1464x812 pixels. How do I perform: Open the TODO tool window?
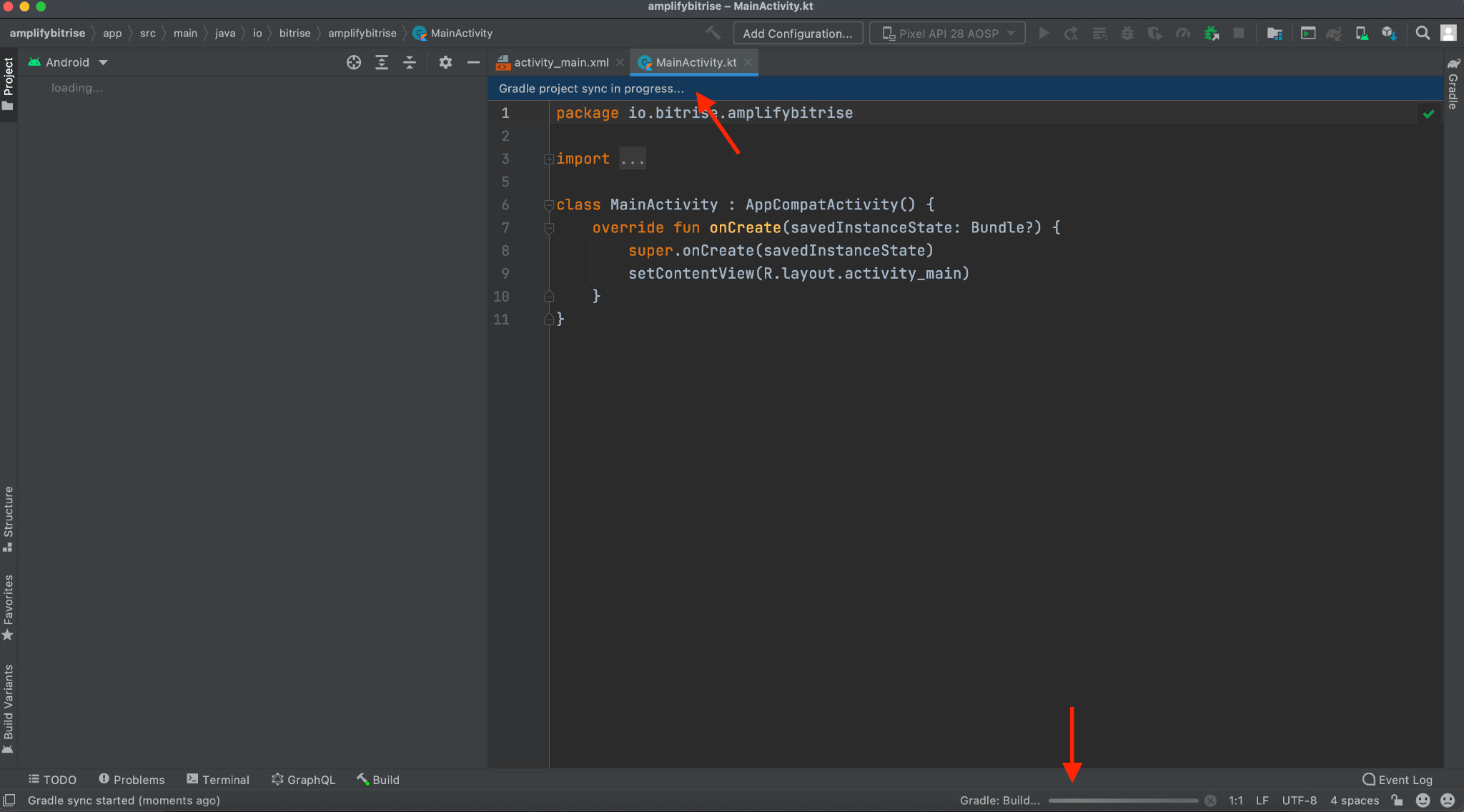[x=52, y=780]
